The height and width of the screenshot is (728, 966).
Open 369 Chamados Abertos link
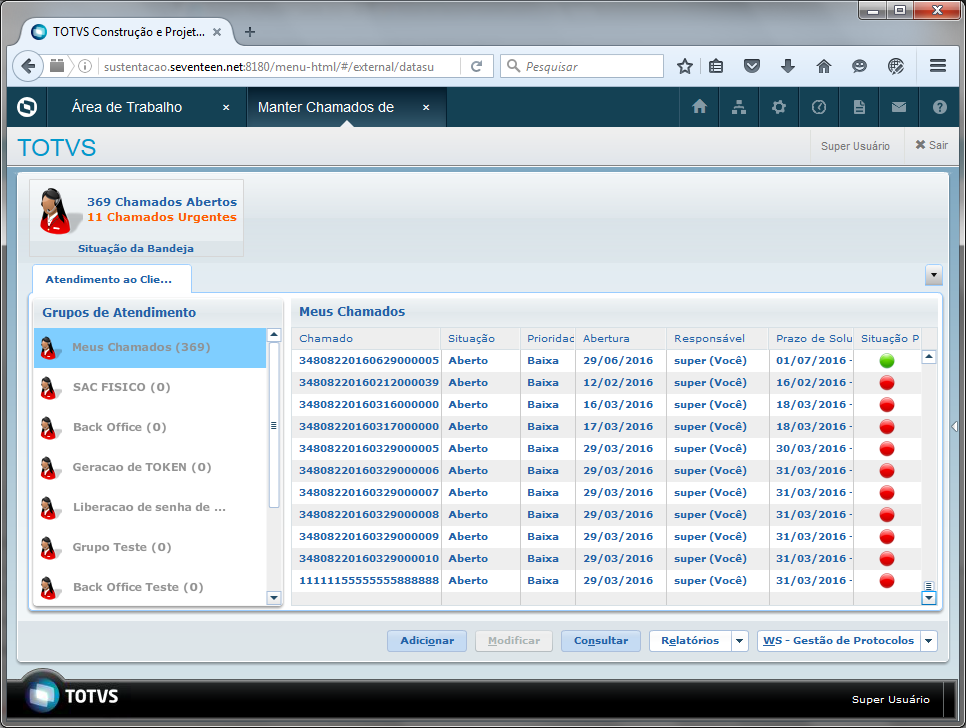click(162, 202)
